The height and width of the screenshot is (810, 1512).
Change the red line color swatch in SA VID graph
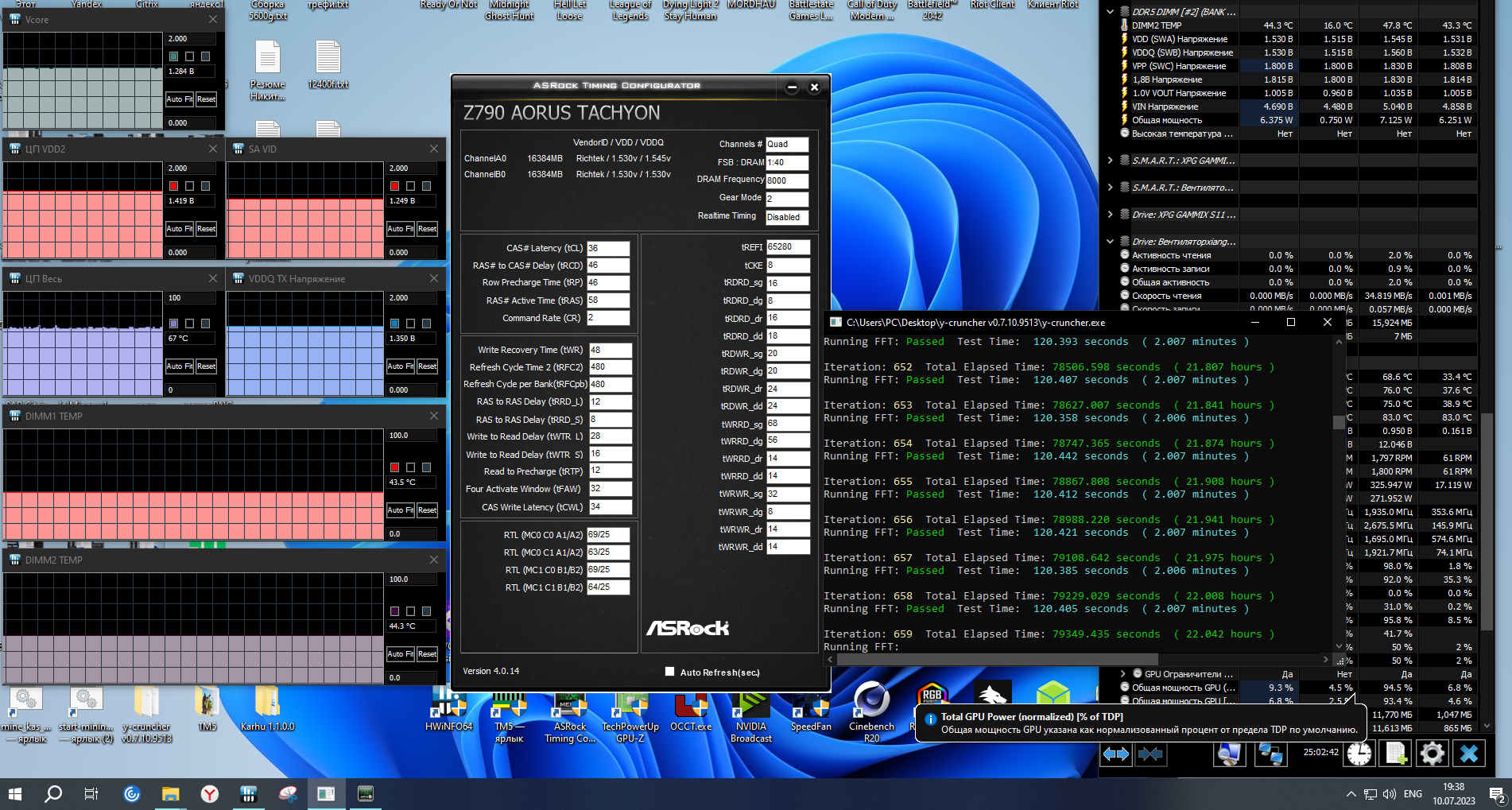(394, 186)
